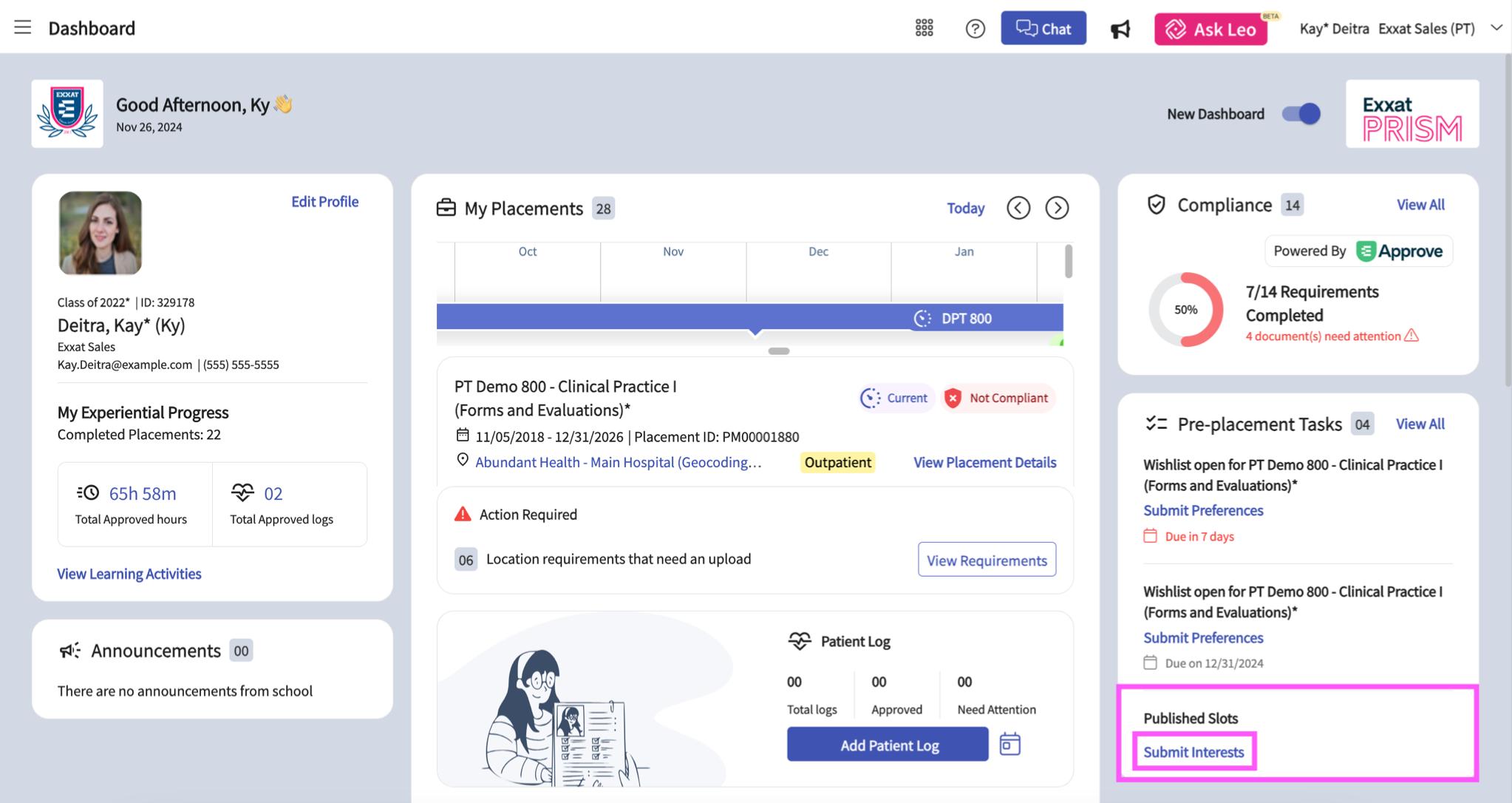Click the student profile photo
Image resolution: width=1512 pixels, height=803 pixels.
pos(101,233)
